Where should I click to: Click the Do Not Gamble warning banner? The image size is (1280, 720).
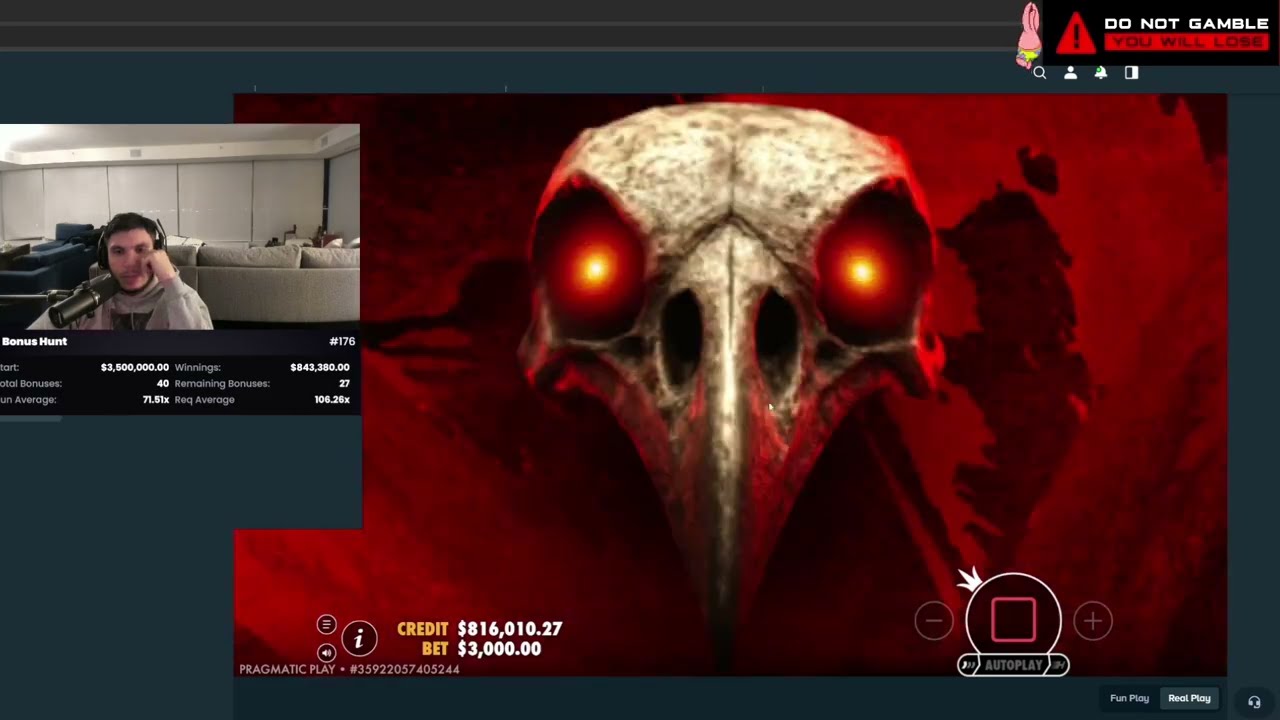click(1161, 33)
